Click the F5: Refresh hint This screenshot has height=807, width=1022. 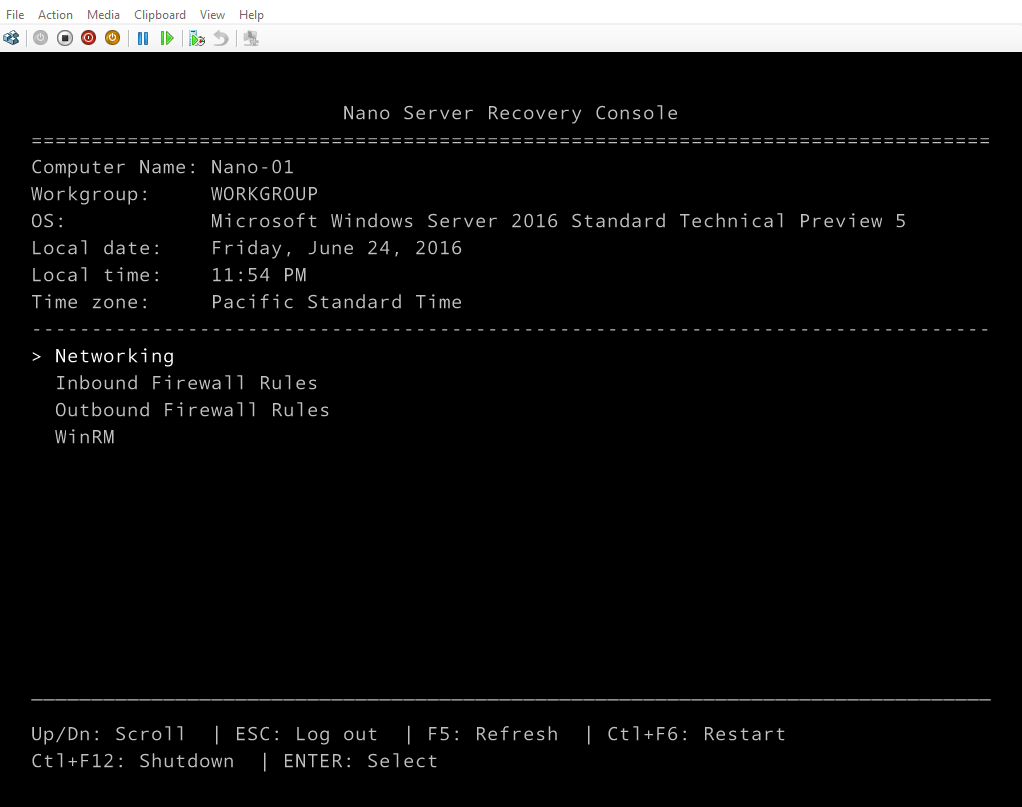493,734
